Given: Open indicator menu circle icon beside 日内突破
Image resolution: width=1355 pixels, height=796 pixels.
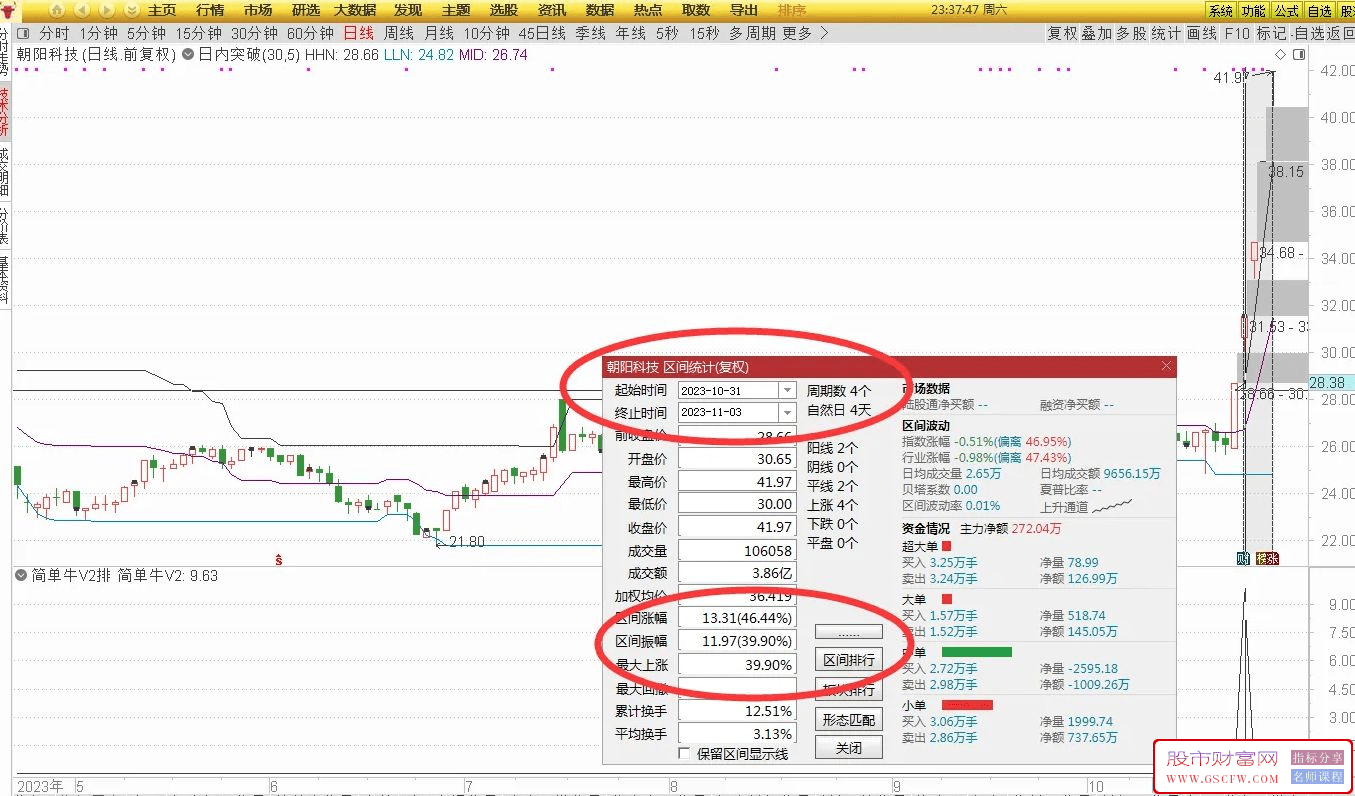Looking at the screenshot, I should click(x=187, y=55).
